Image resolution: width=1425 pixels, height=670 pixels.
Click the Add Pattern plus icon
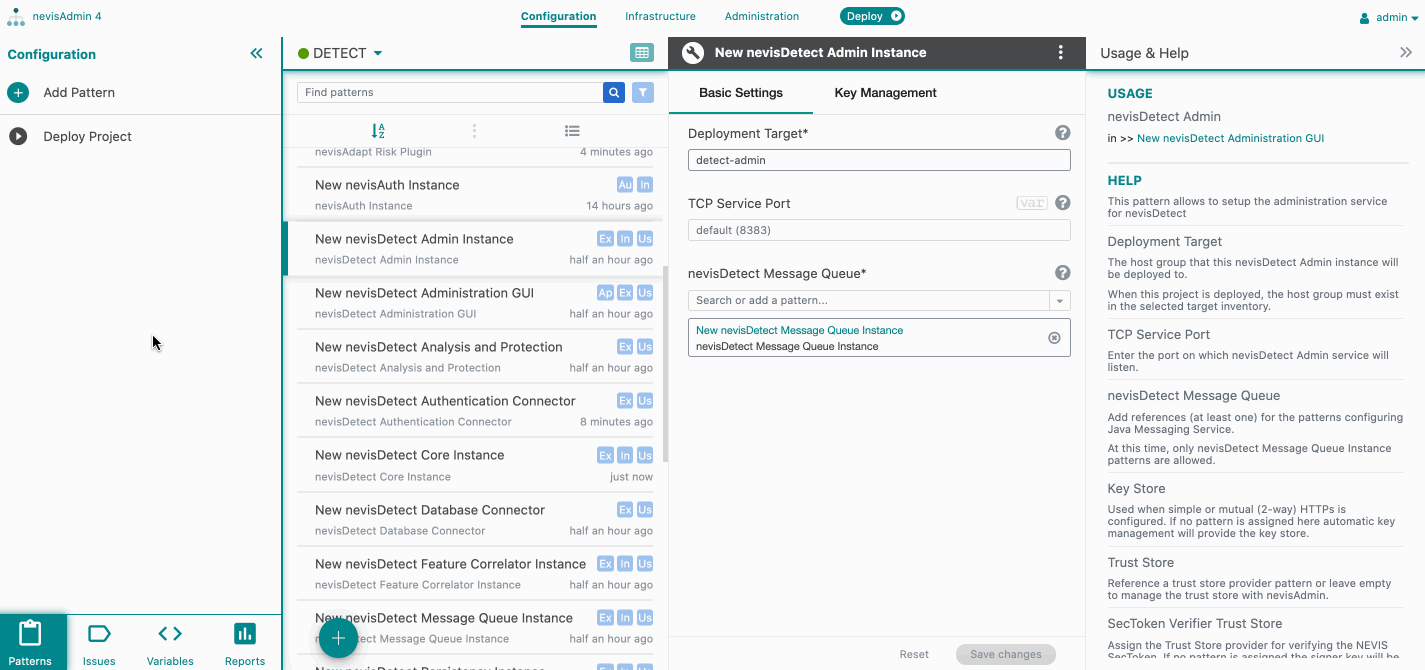(18, 93)
